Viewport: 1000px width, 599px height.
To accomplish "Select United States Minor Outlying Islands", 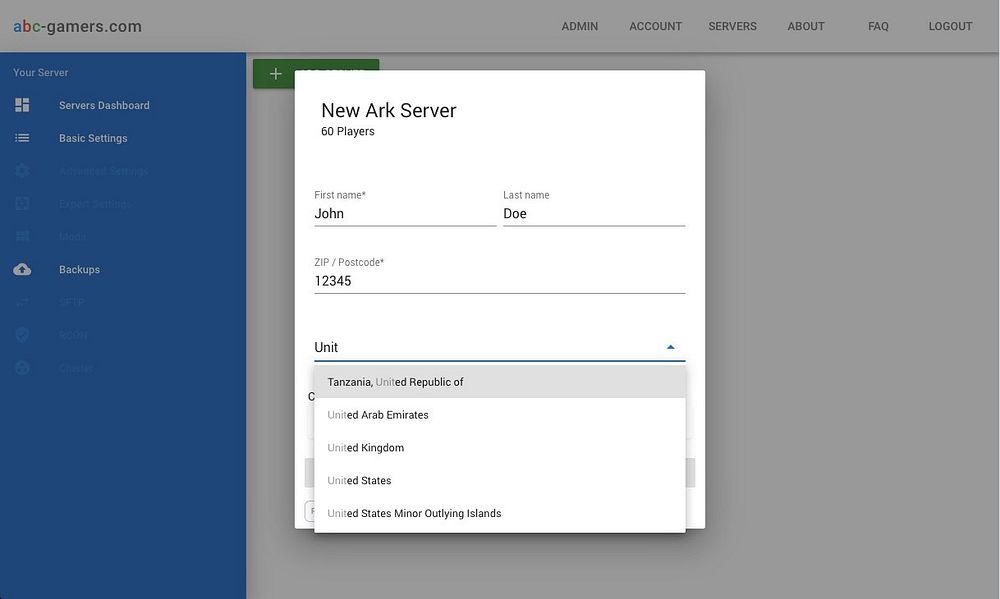I will [x=499, y=514].
